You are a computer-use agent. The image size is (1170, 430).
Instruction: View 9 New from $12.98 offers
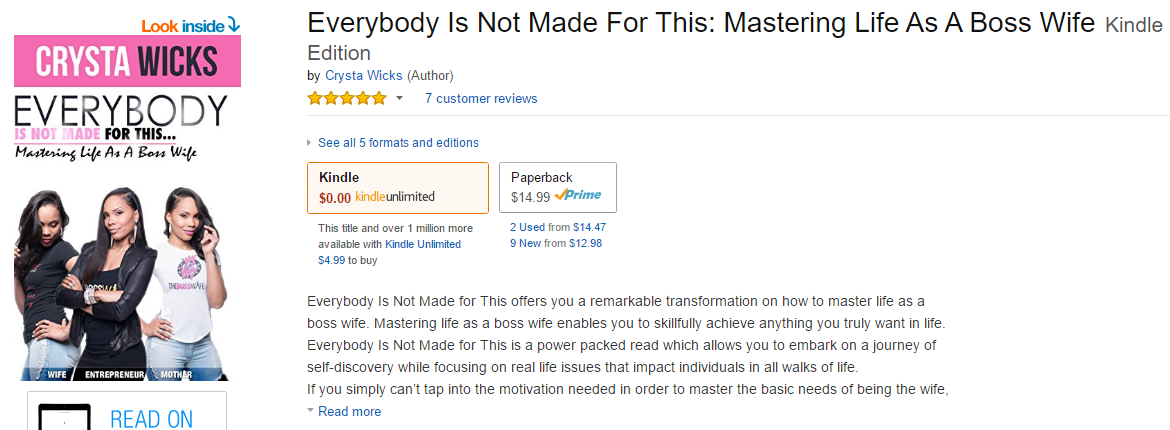point(555,243)
